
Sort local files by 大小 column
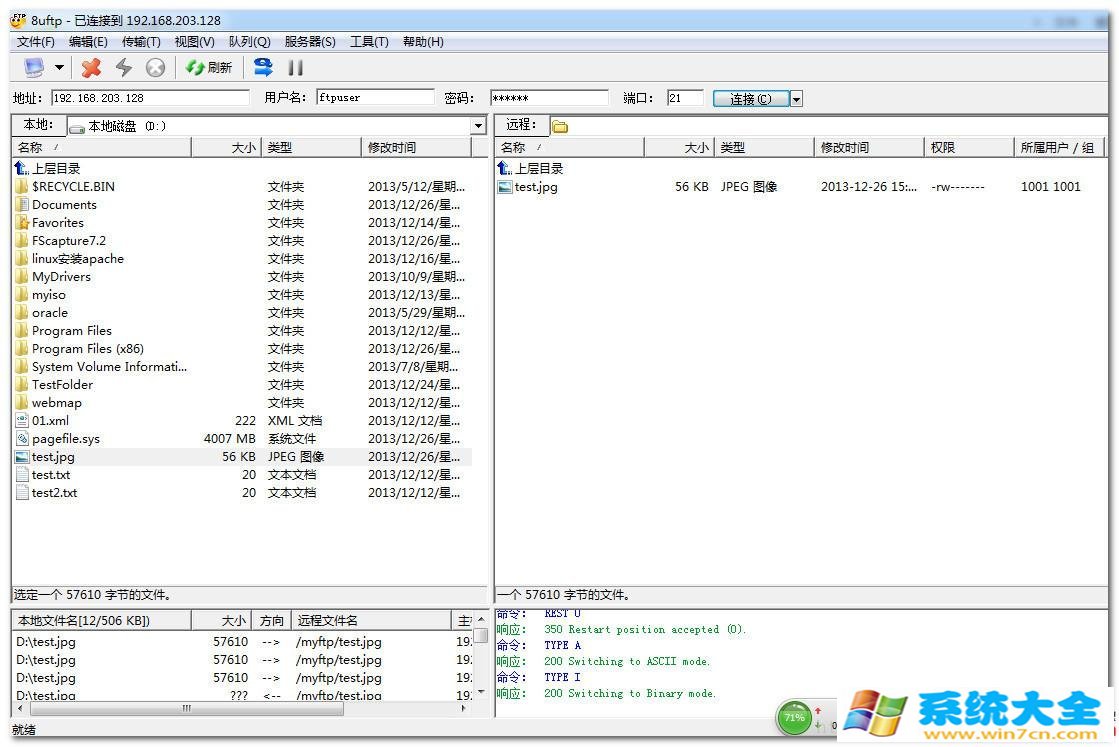coord(226,148)
